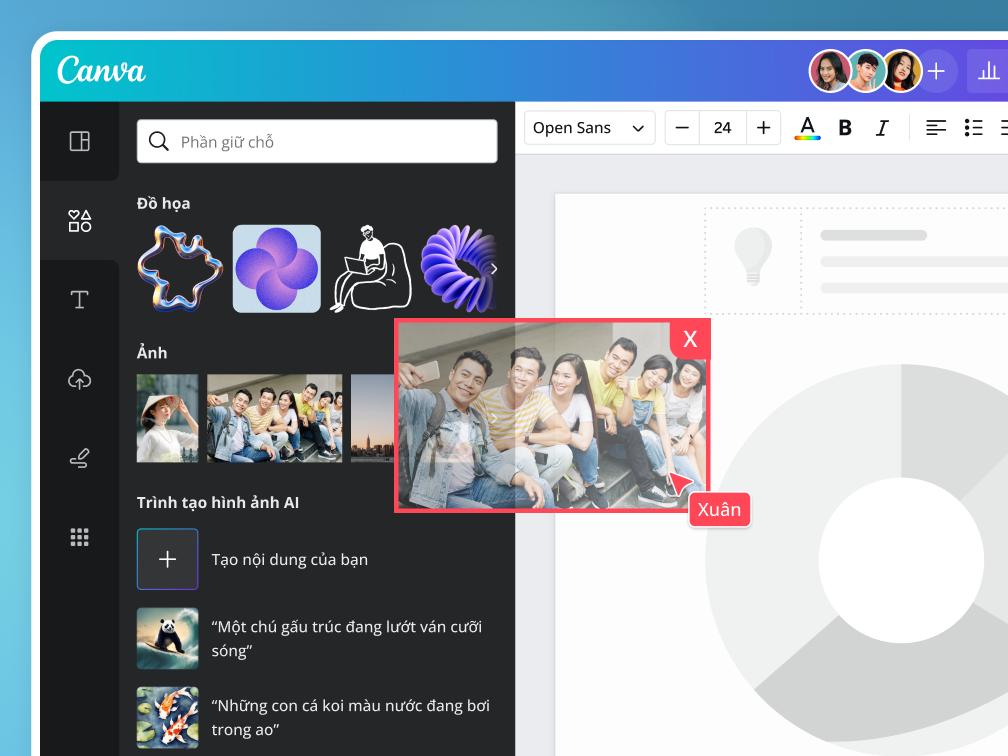Viewport: 1008px width, 756px height.
Task: Click the 'Tạo nội dung của bạn' plus button
Action: pyautogui.click(x=167, y=559)
